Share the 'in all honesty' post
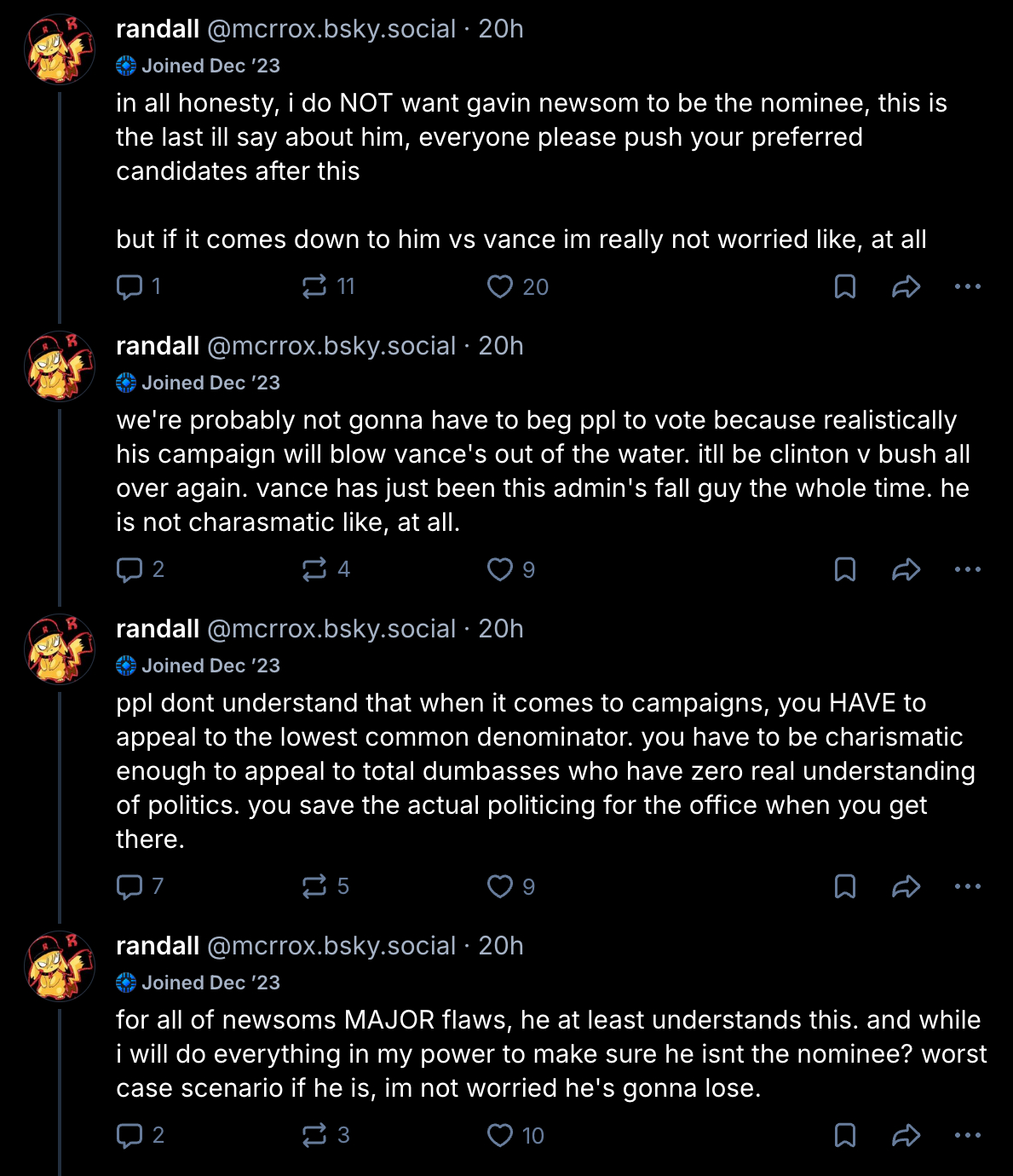Screen dimensions: 1013x1176 (906, 287)
